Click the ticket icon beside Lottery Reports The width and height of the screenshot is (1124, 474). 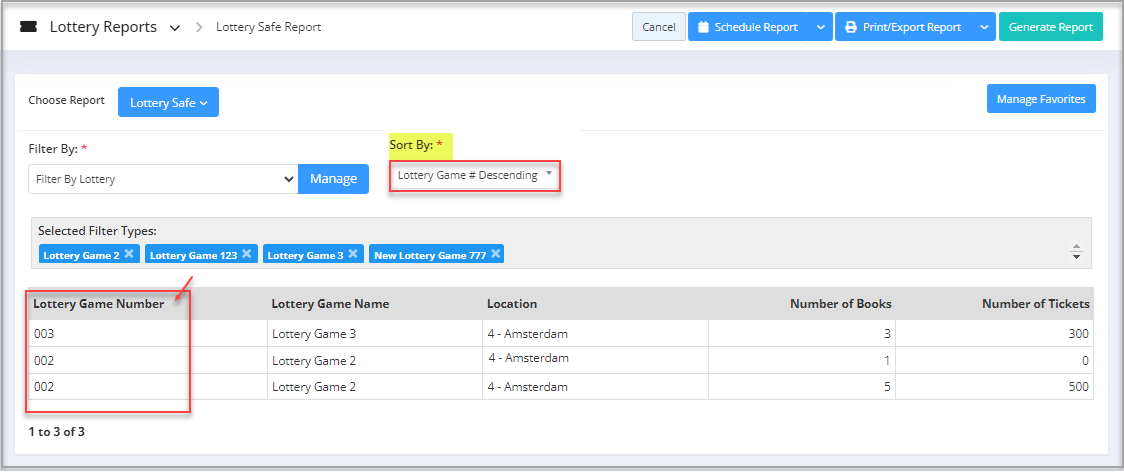pos(29,27)
